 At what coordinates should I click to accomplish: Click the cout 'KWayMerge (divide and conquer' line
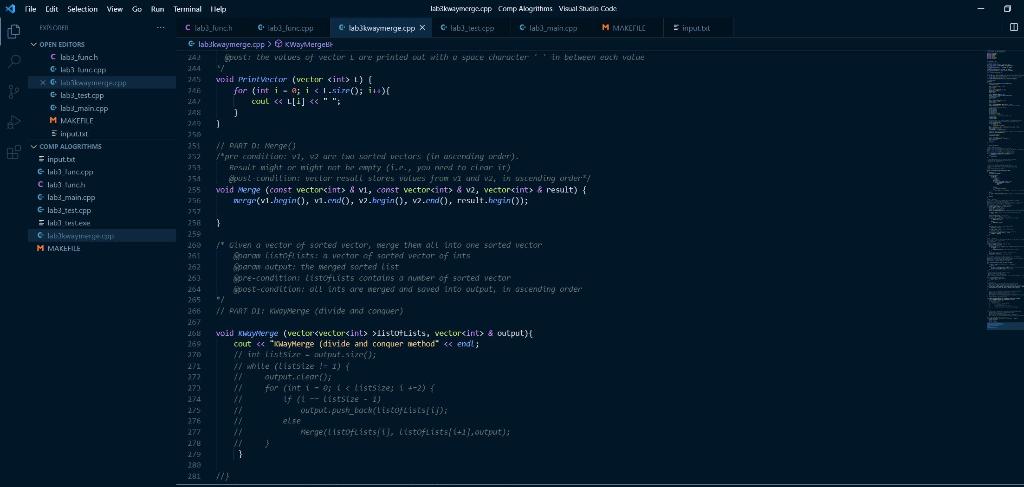pos(356,344)
